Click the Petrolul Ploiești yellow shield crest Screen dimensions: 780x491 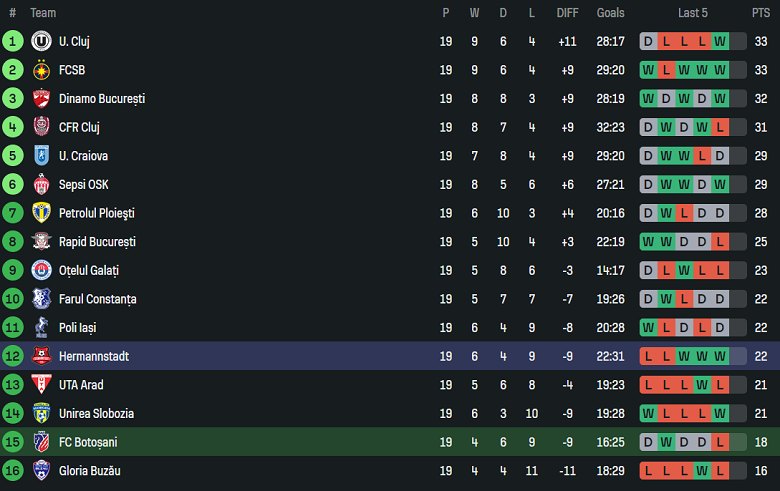[41, 213]
